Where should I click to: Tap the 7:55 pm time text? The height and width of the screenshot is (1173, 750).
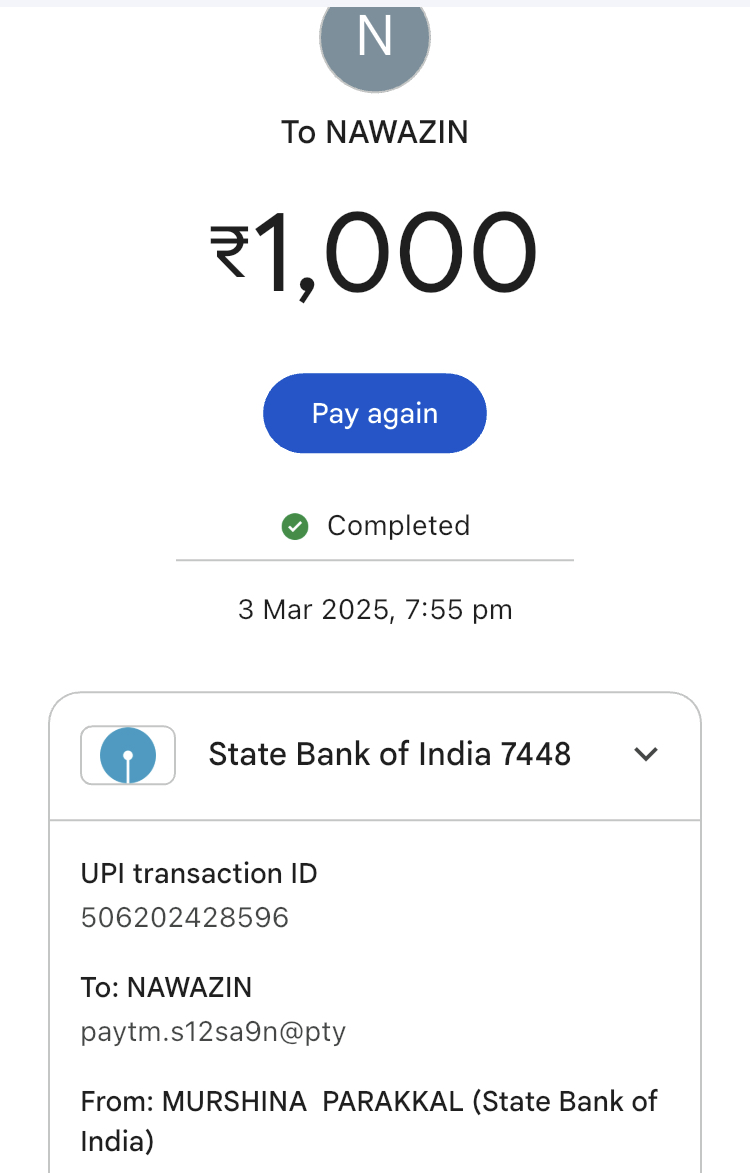[459, 609]
